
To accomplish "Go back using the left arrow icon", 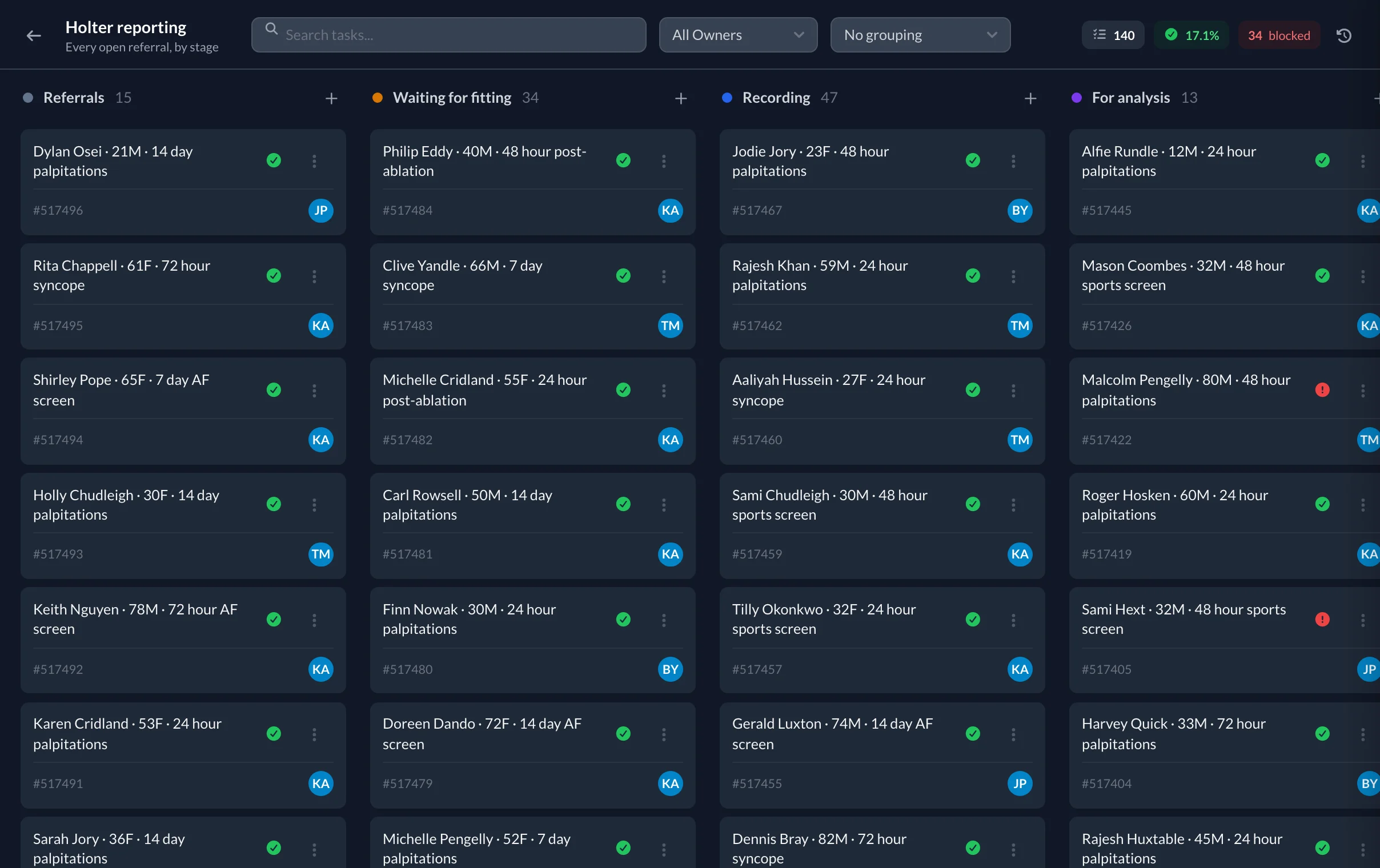I will pyautogui.click(x=34, y=35).
